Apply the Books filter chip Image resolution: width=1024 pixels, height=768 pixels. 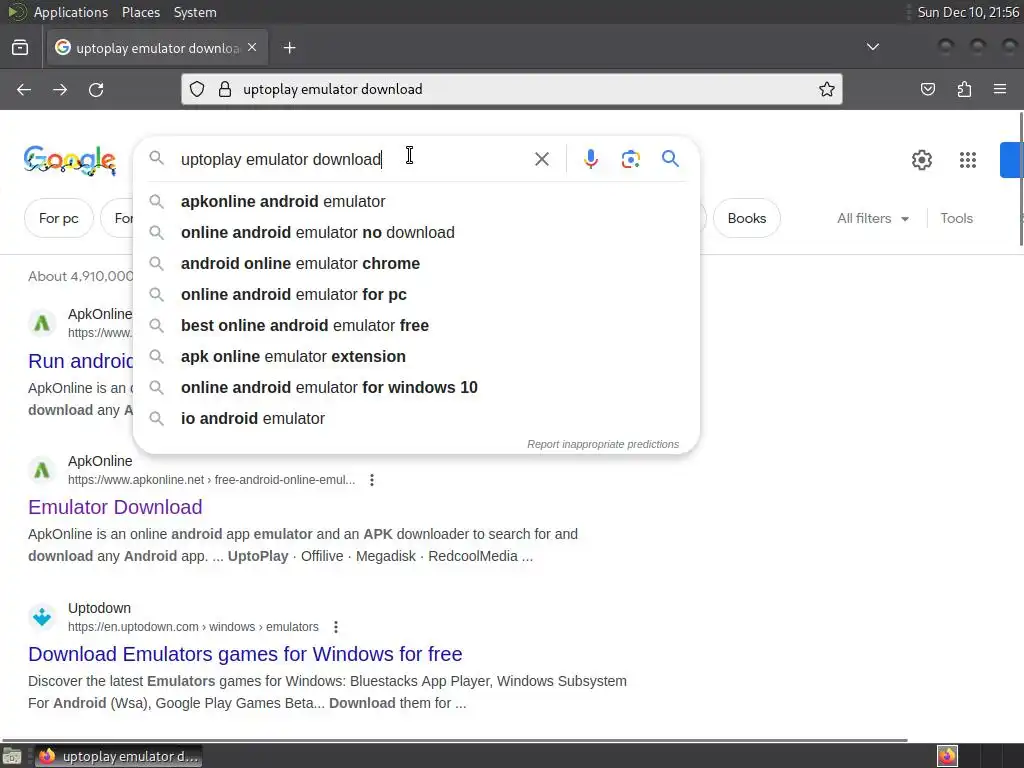746,218
